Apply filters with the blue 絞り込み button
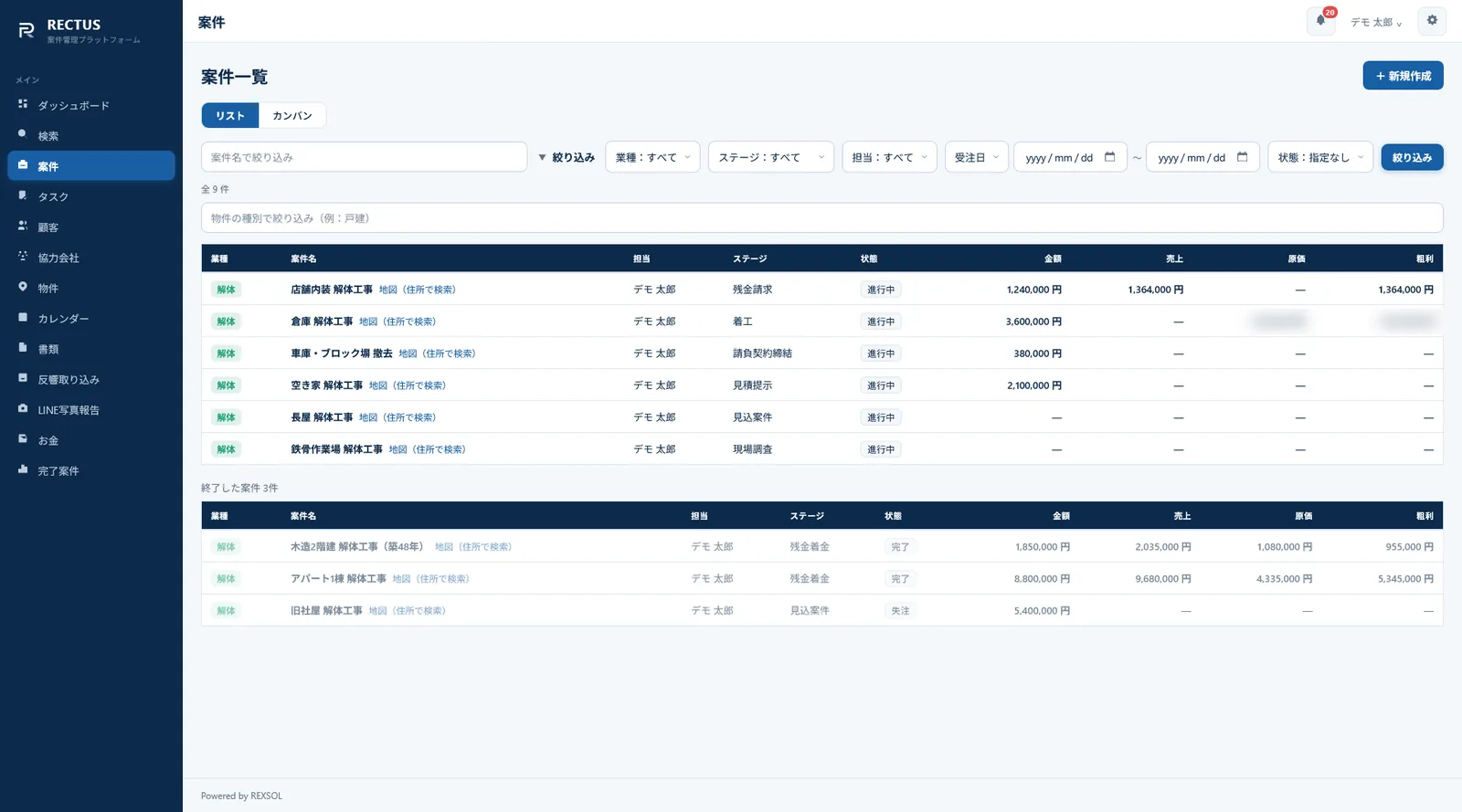1462x812 pixels. (x=1412, y=157)
